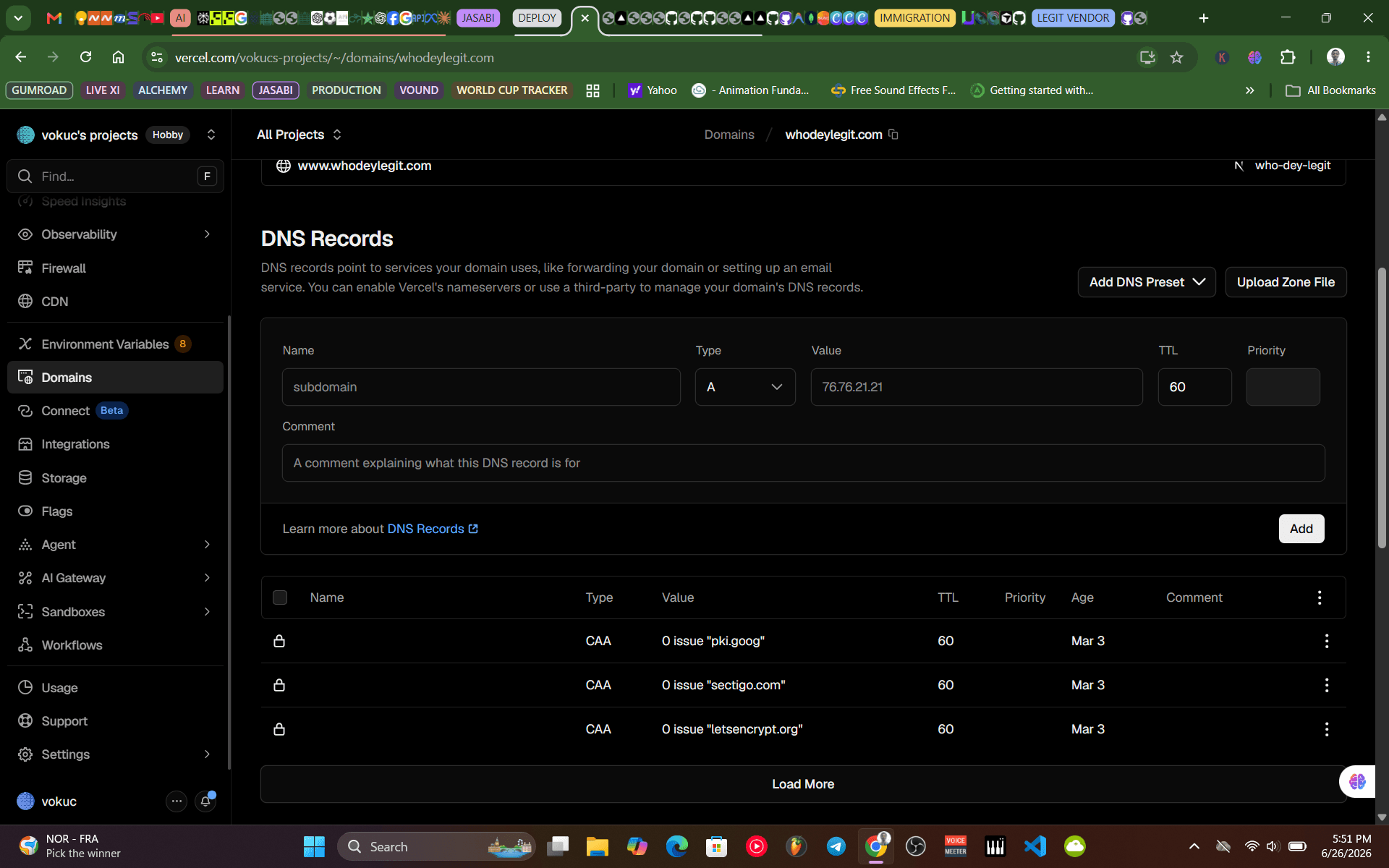The width and height of the screenshot is (1389, 868).
Task: Open the WORLD CUP TRACKER bookmark
Action: click(x=511, y=90)
